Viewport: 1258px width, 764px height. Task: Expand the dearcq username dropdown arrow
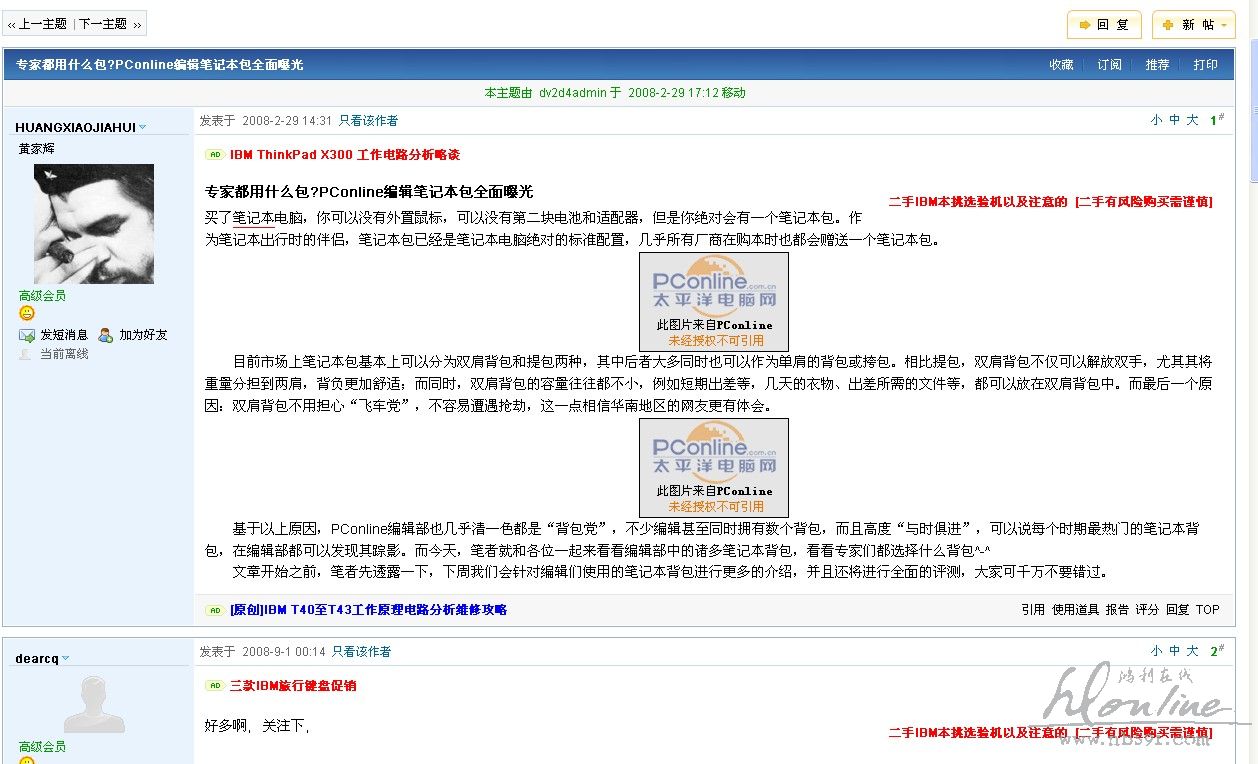pyautogui.click(x=66, y=658)
